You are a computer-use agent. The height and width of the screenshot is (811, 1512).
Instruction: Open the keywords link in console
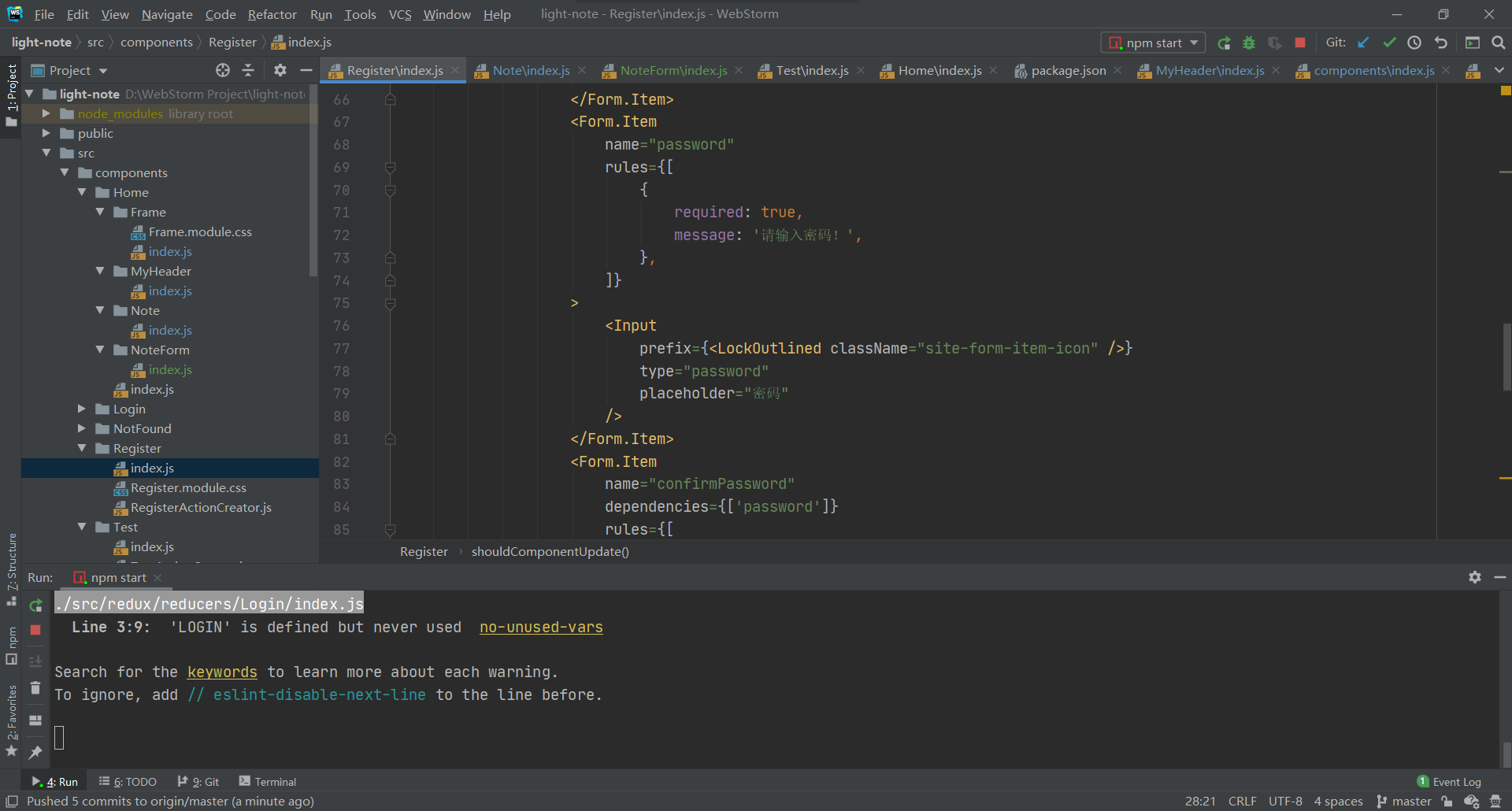pos(222,672)
